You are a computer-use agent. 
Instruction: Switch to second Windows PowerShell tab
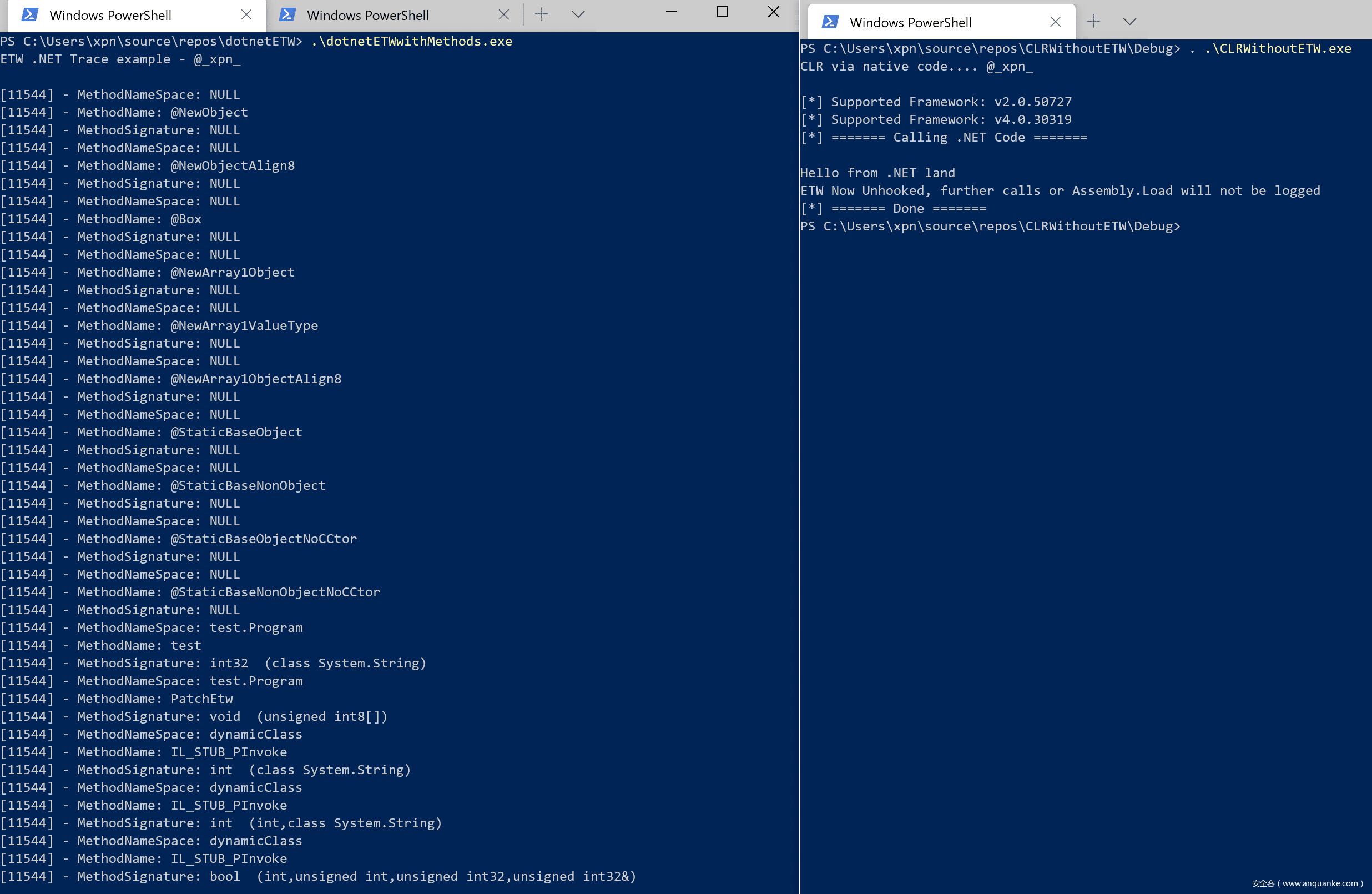coord(368,15)
